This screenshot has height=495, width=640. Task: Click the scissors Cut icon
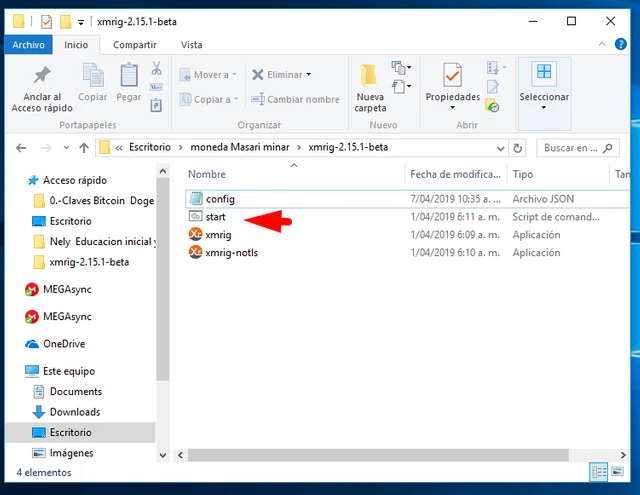[156, 68]
